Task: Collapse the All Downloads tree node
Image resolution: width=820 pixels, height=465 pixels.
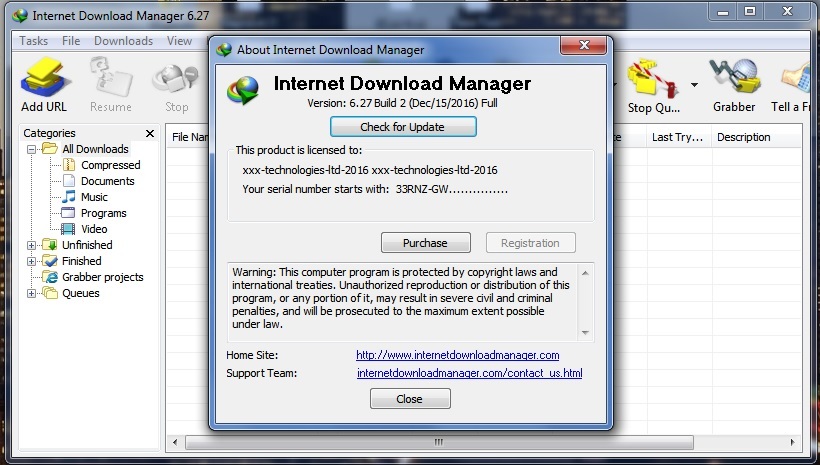Action: pyautogui.click(x=31, y=149)
